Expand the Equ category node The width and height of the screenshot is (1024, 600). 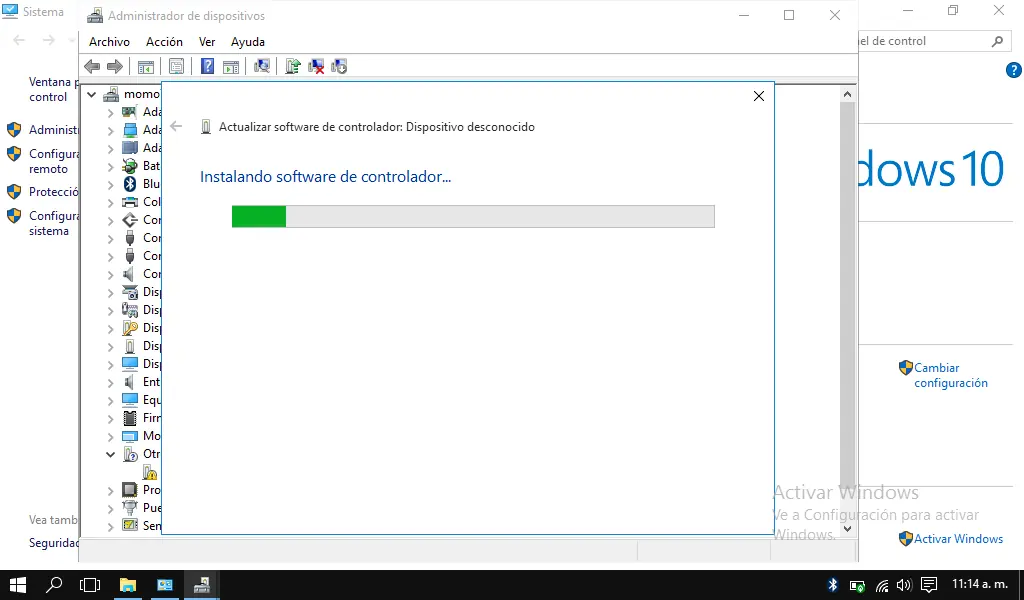coord(110,400)
